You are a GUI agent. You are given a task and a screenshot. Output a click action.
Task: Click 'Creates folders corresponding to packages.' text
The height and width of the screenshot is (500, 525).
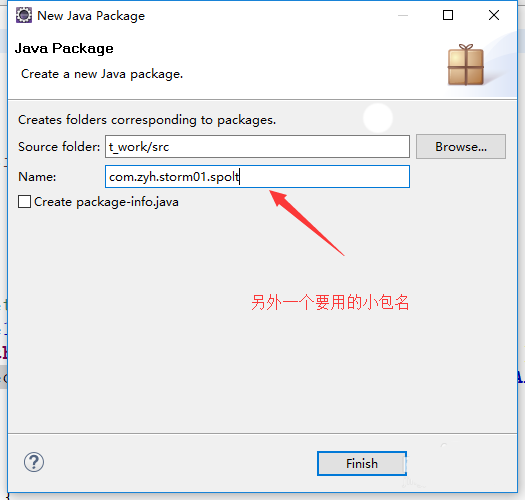[x=147, y=120]
